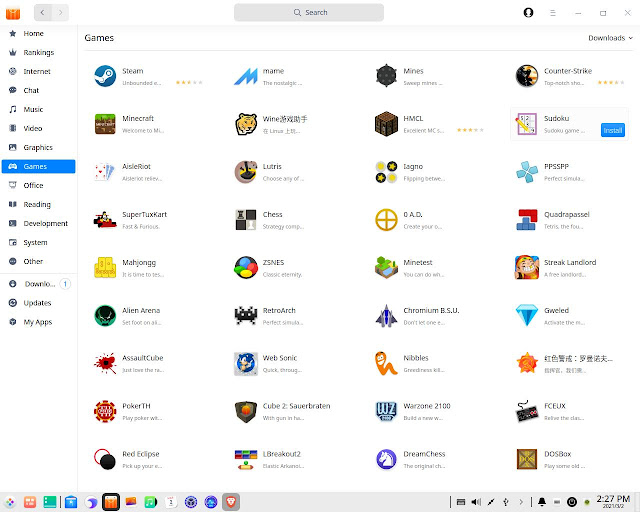The width and height of the screenshot is (640, 512).
Task: Open the hamburger main menu
Action: (x=553, y=13)
